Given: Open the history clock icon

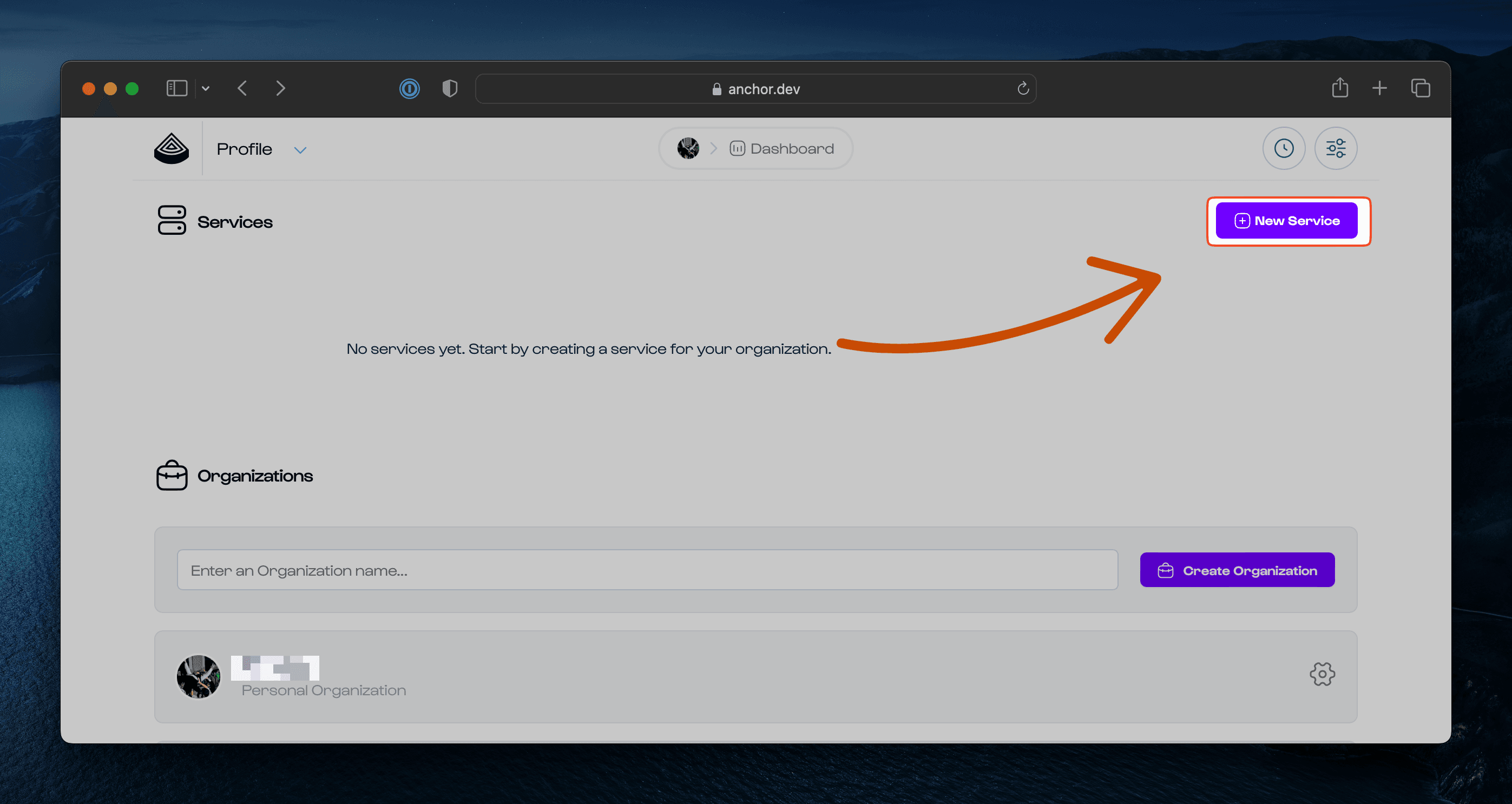Looking at the screenshot, I should coord(1284,148).
